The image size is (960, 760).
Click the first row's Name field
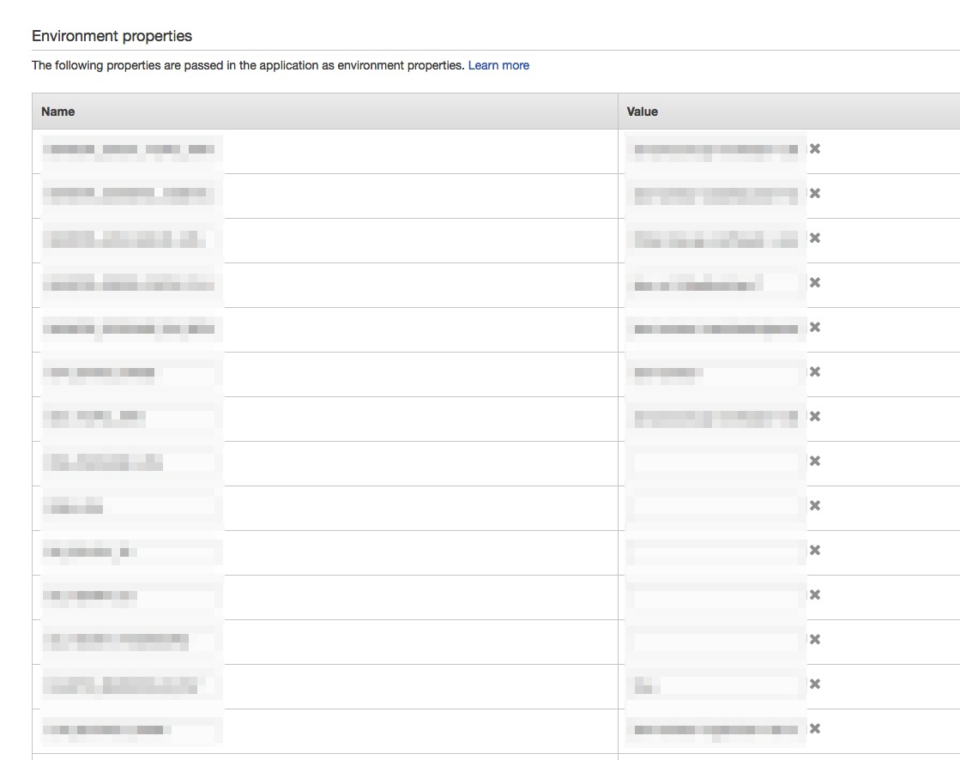[131, 150]
